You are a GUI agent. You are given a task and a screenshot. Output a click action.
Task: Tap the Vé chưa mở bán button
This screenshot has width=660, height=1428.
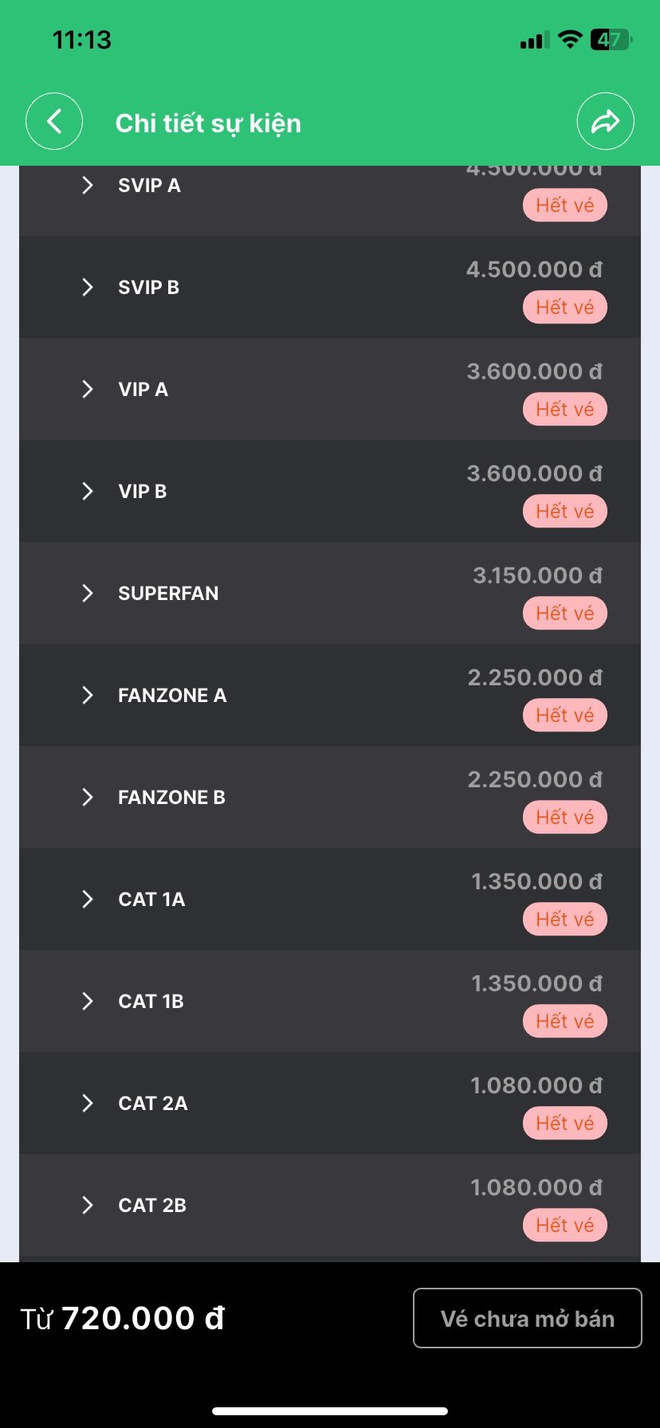click(528, 1318)
